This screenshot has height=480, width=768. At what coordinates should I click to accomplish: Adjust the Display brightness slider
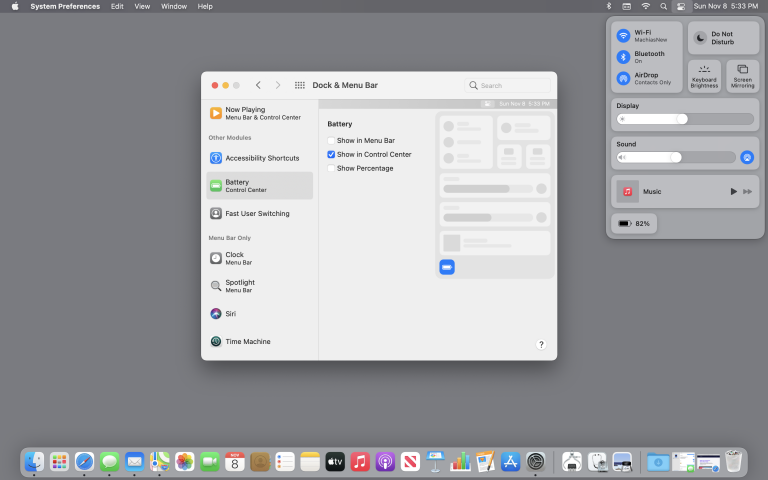(682, 119)
